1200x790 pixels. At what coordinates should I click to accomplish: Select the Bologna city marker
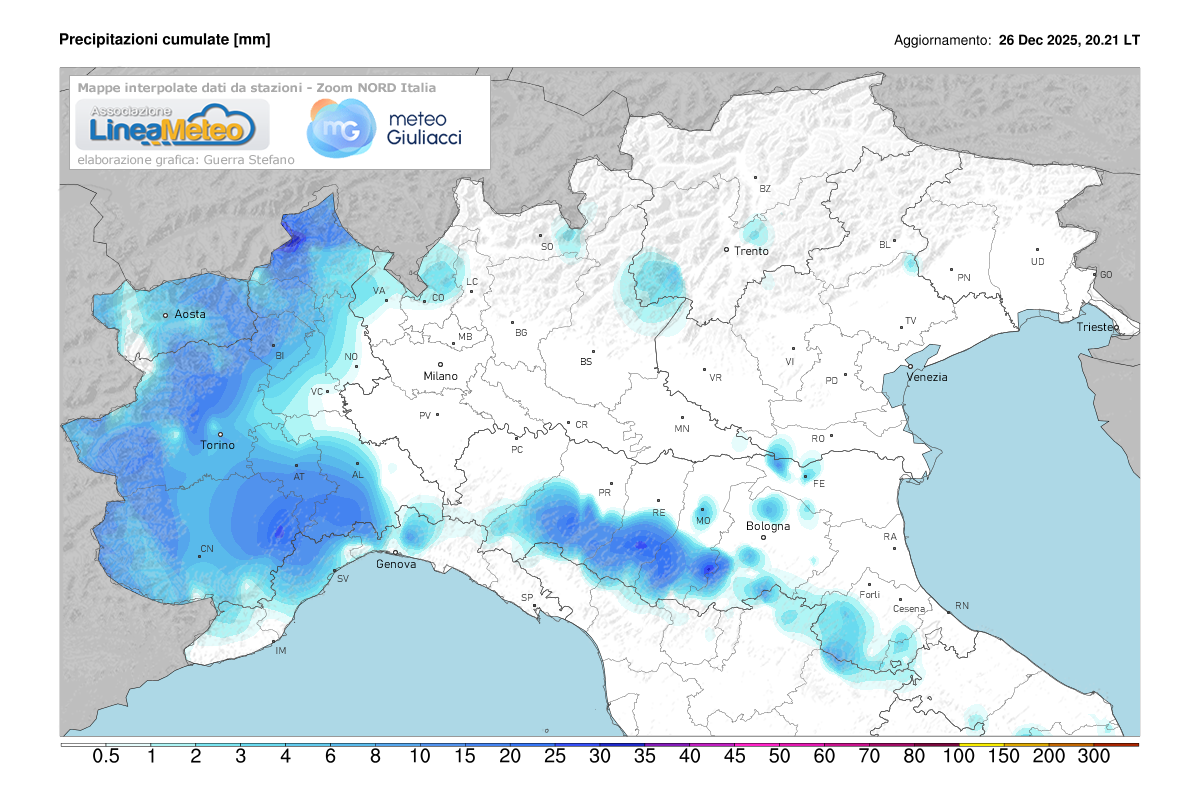[x=763, y=537]
